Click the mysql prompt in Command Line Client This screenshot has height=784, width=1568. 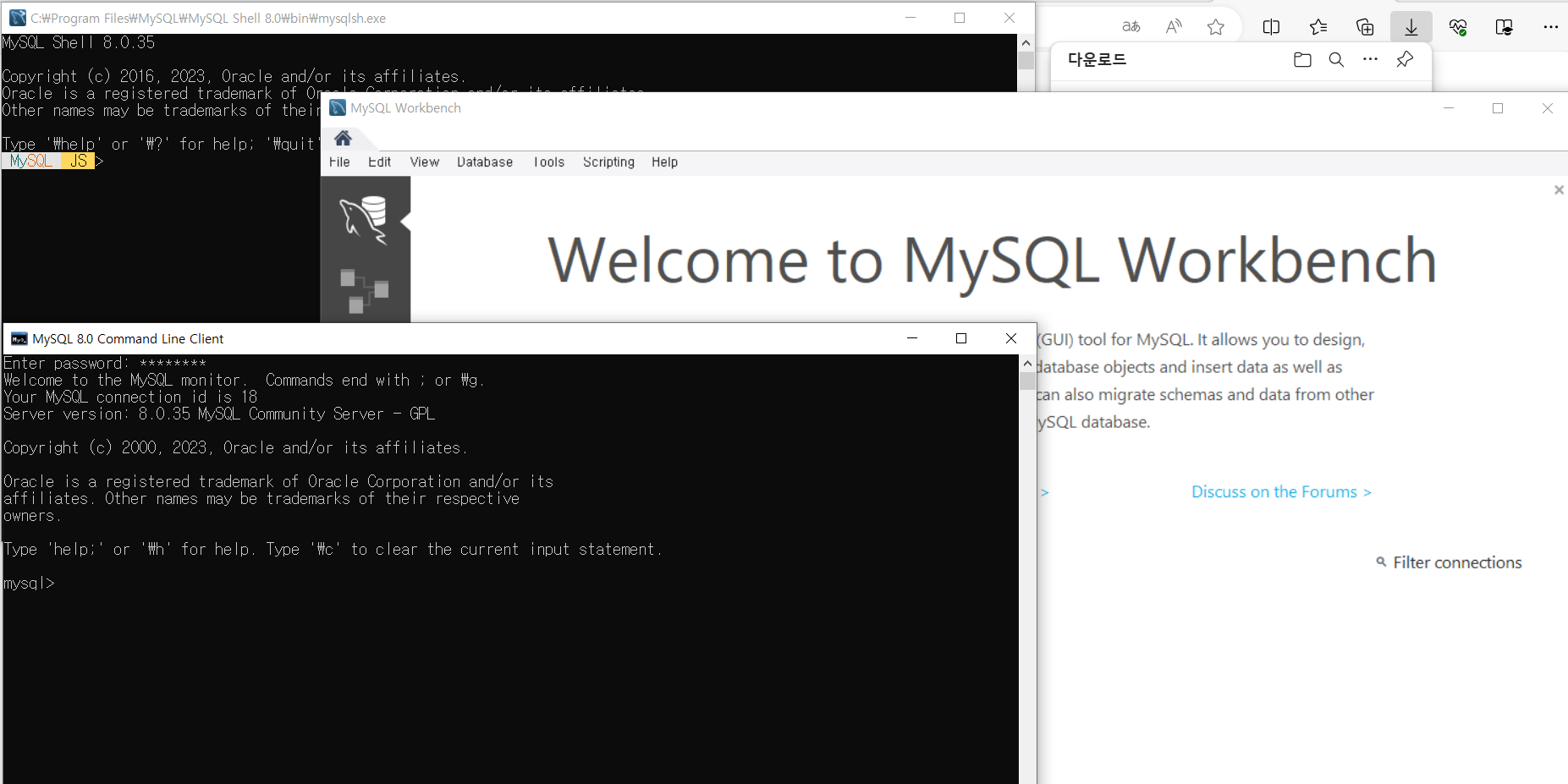point(30,583)
